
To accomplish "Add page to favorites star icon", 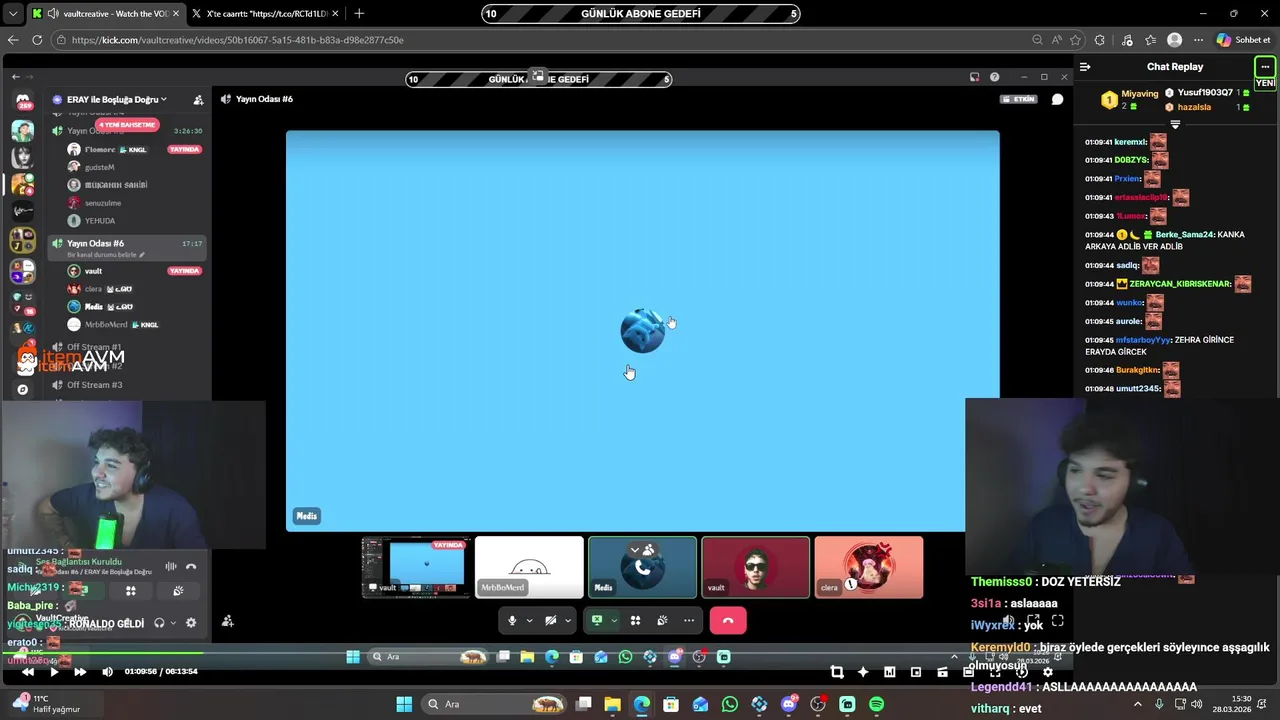I will click(1076, 40).
